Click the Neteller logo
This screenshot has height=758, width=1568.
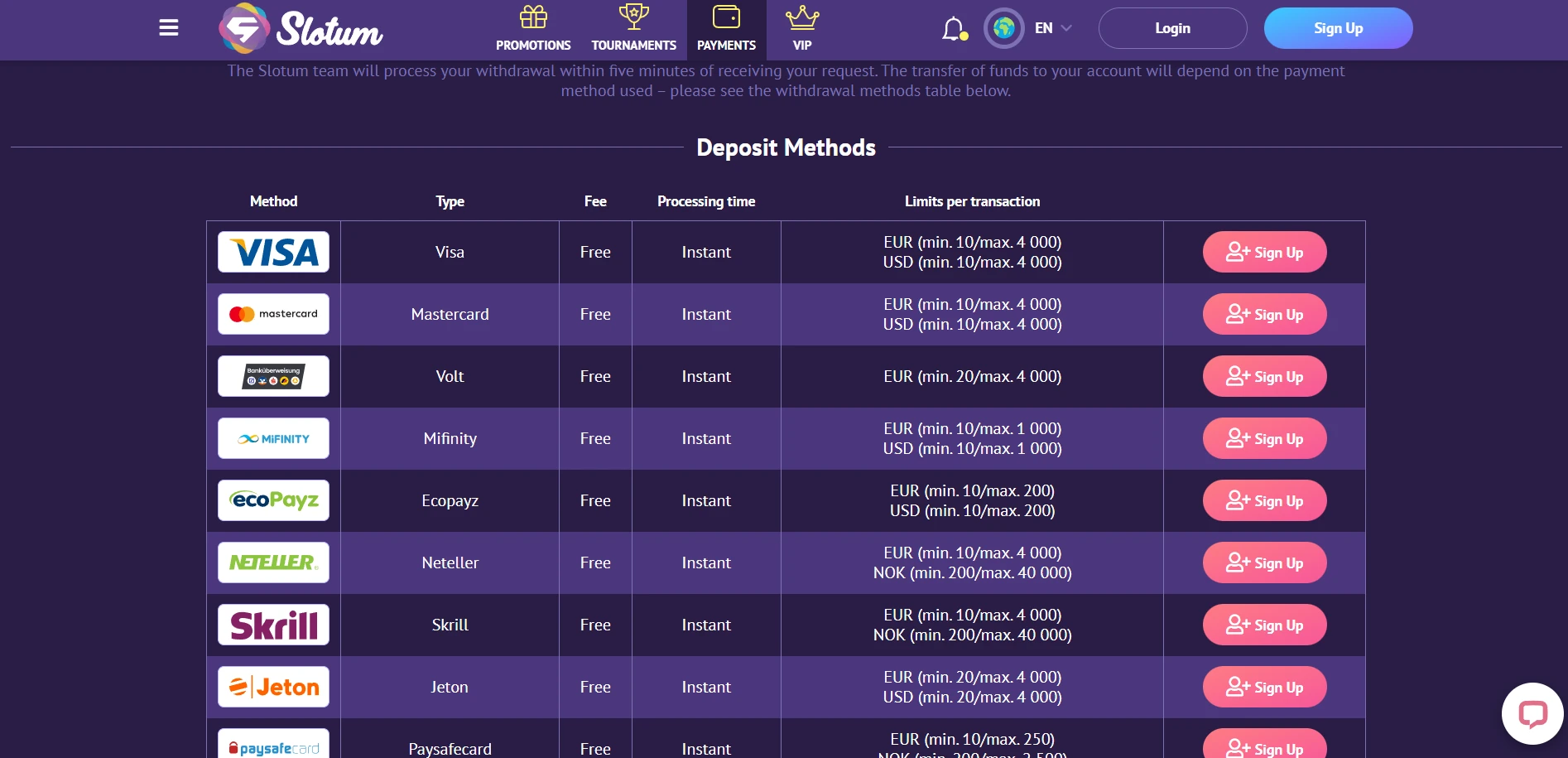pyautogui.click(x=273, y=562)
